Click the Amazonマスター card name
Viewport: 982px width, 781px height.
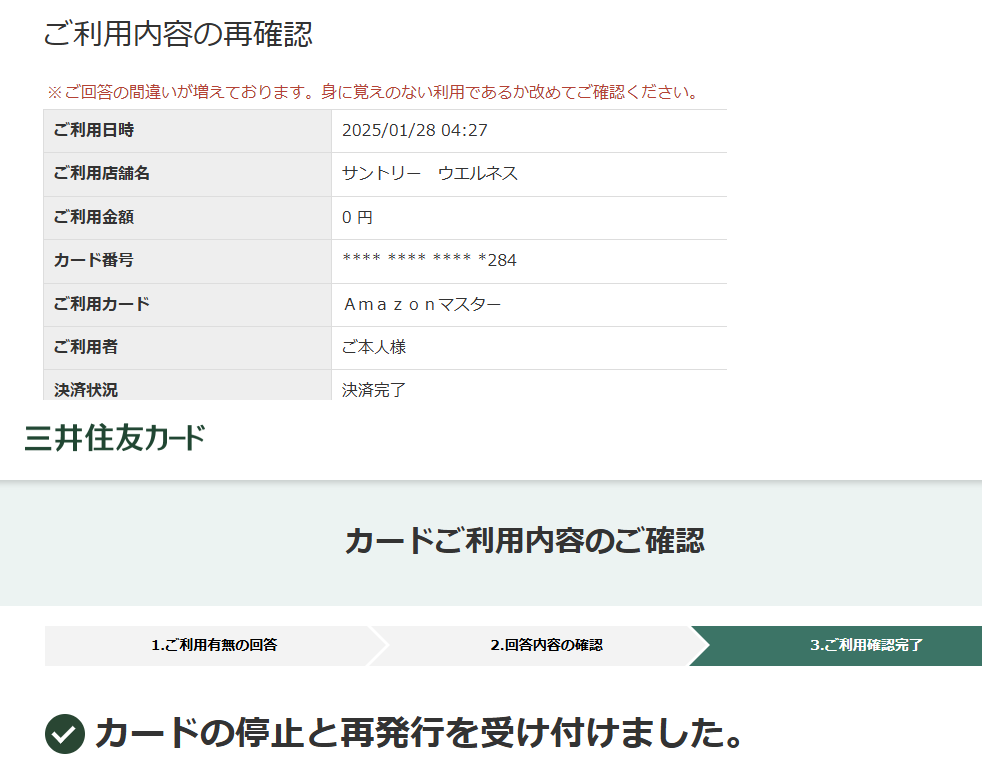[422, 304]
